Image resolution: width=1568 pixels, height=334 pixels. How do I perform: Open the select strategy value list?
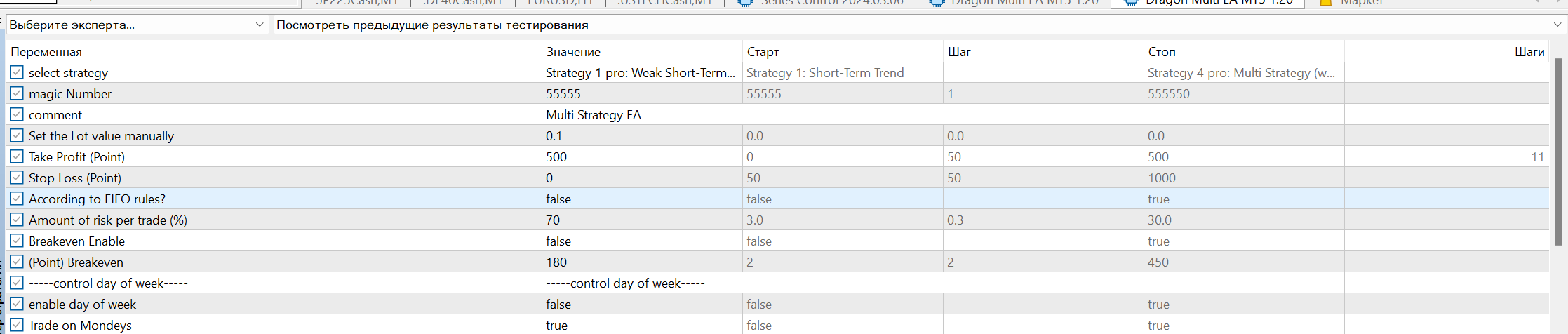pyautogui.click(x=641, y=73)
